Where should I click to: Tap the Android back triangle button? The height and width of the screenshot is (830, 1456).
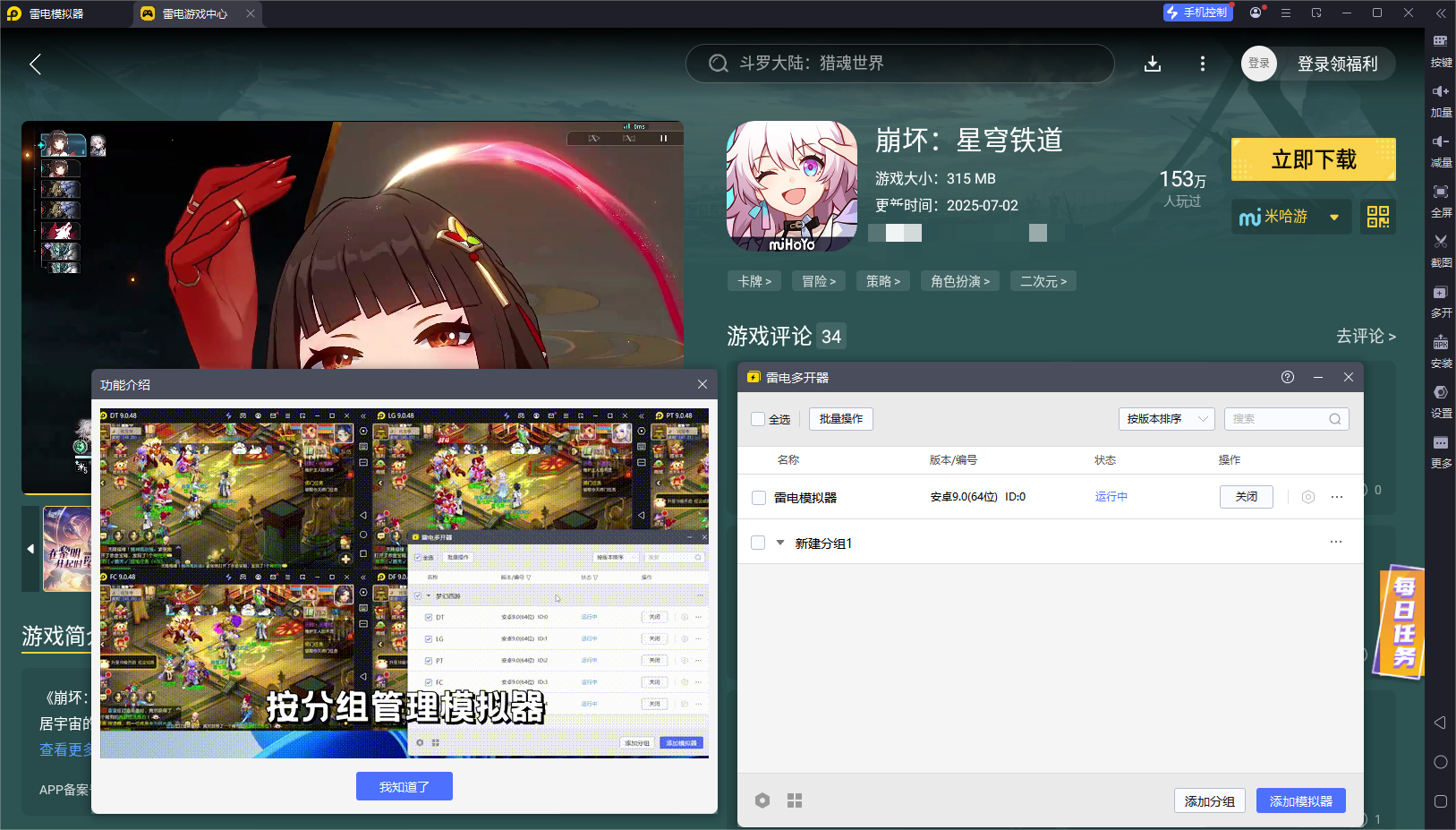[x=1440, y=723]
